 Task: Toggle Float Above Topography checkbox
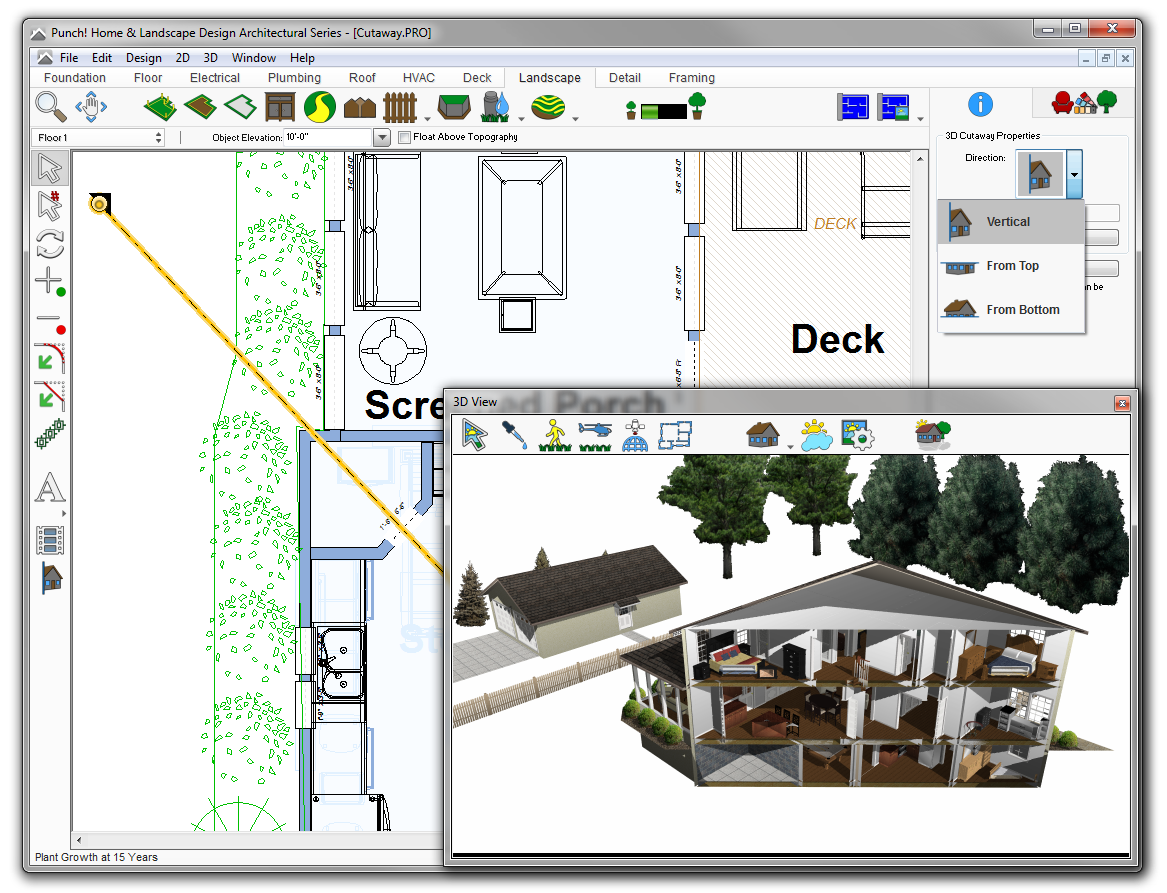[404, 137]
